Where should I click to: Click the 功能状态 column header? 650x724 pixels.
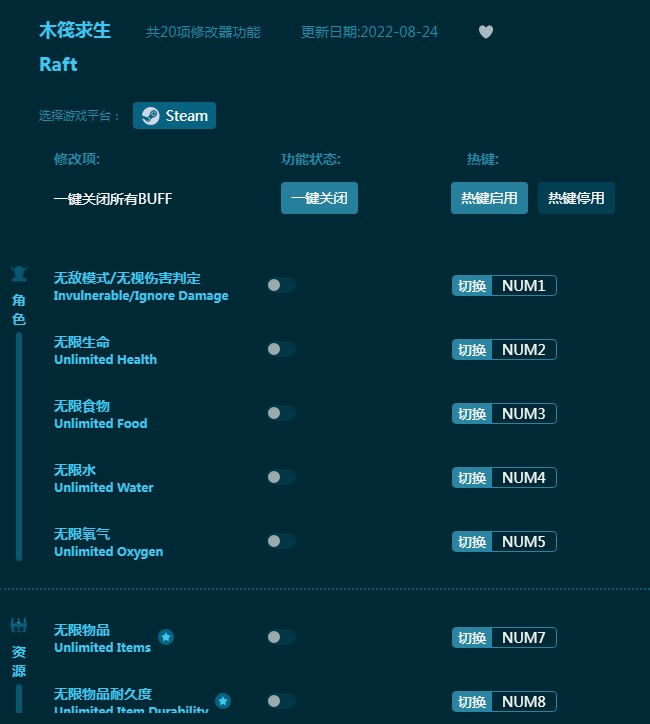[x=311, y=159]
